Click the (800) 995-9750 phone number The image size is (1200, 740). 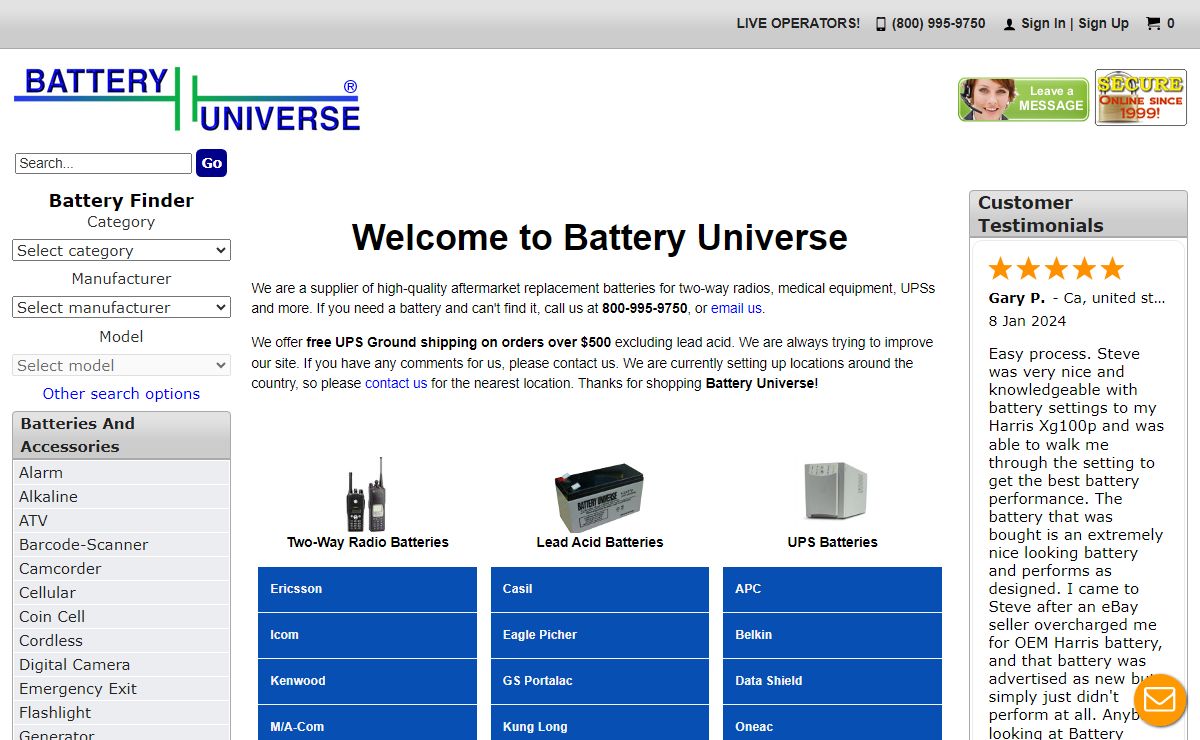coord(938,23)
